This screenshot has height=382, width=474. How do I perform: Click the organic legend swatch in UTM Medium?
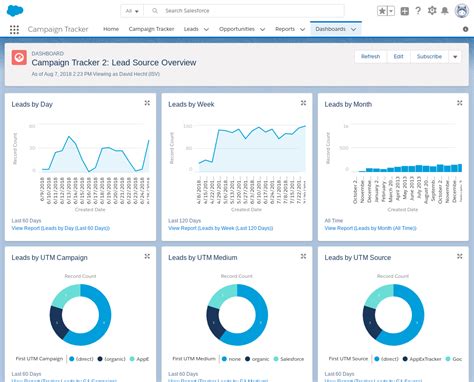point(247,359)
